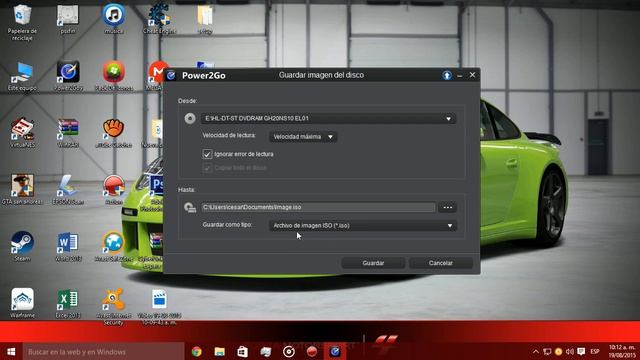Open the volume control in system tray
640x360 pixels.
[570, 351]
